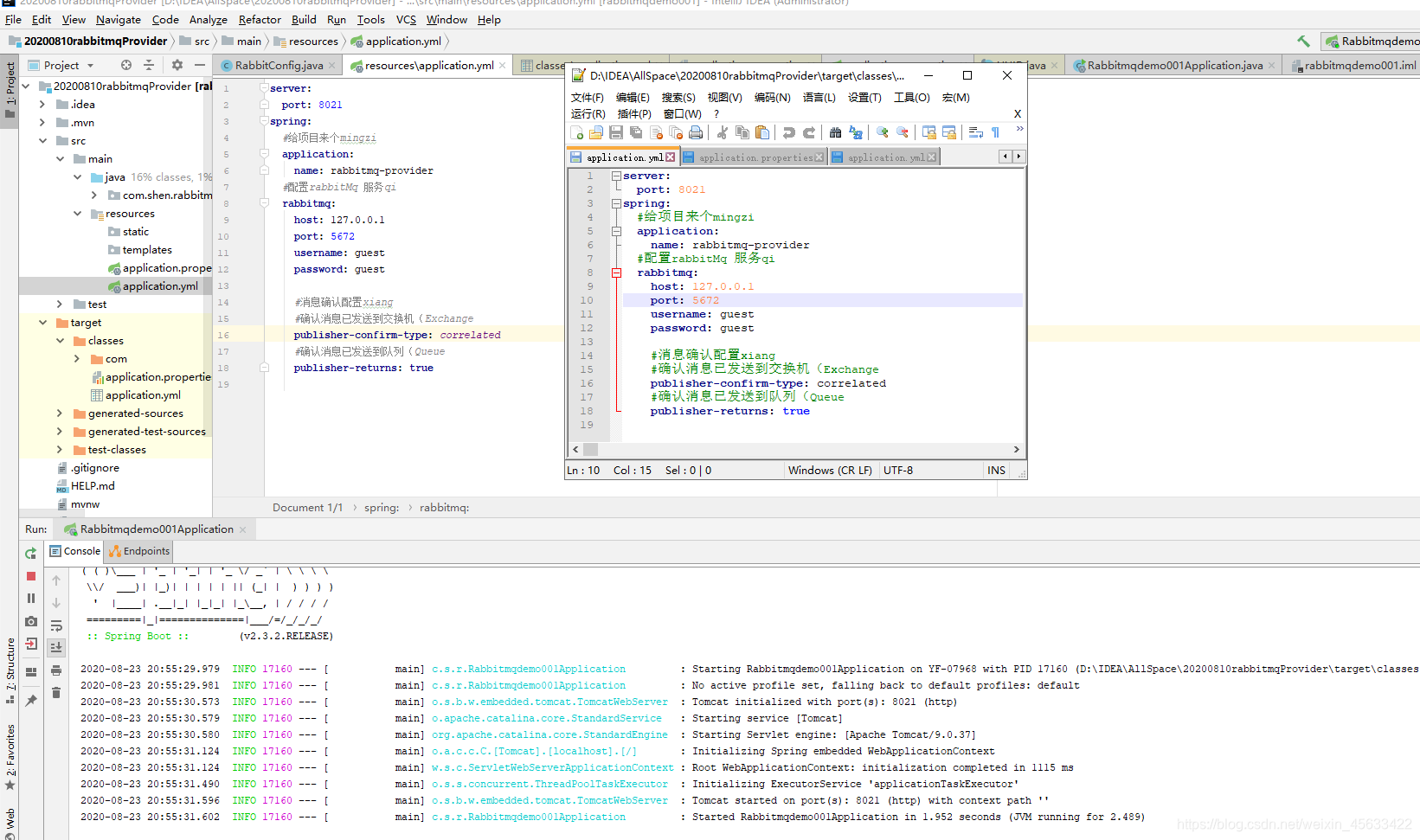
Task: Rerun the Rabbitmqdemo001Application
Action: click(x=30, y=555)
